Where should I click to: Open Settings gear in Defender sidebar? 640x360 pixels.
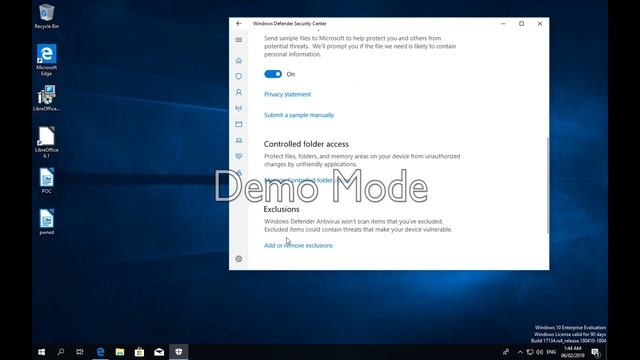[x=239, y=259]
